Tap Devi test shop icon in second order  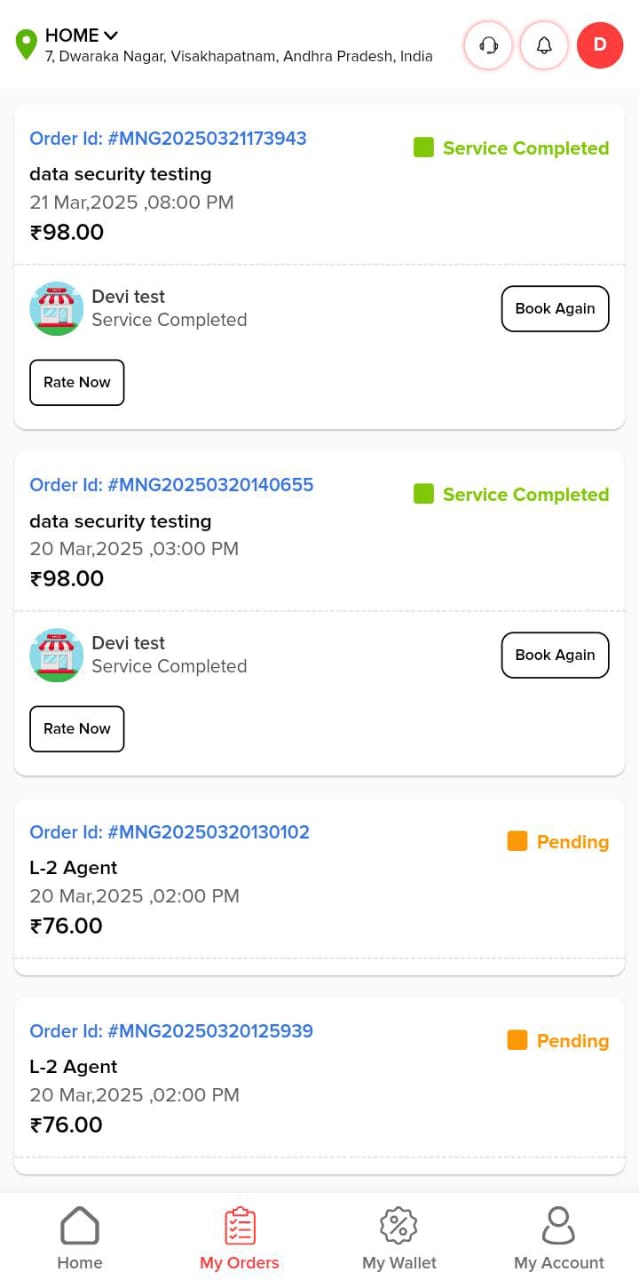point(56,655)
